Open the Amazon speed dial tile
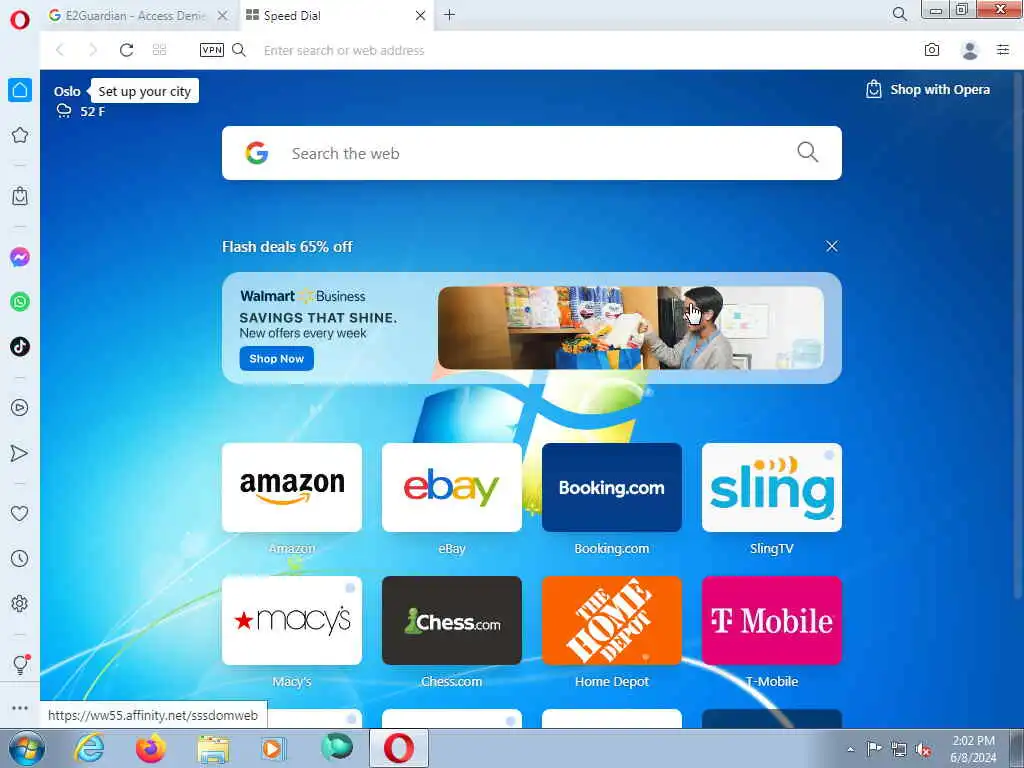Screen dimensions: 1024x768 pyautogui.click(x=292, y=488)
